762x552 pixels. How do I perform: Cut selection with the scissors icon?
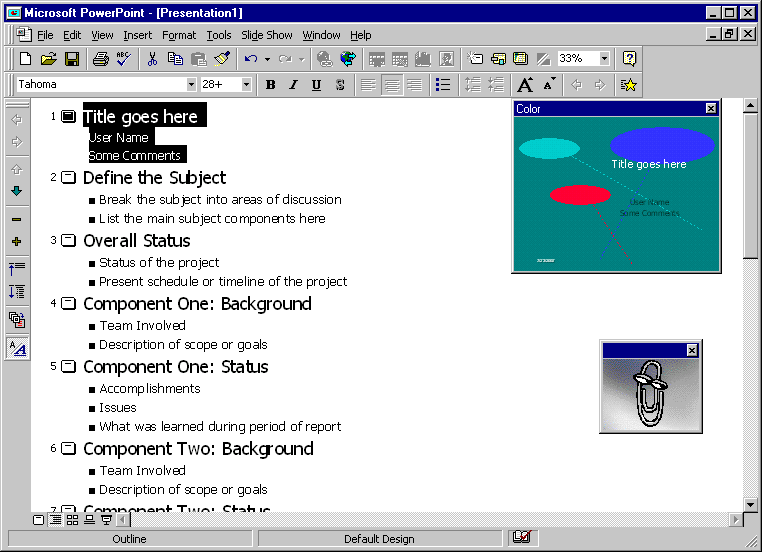(x=152, y=59)
